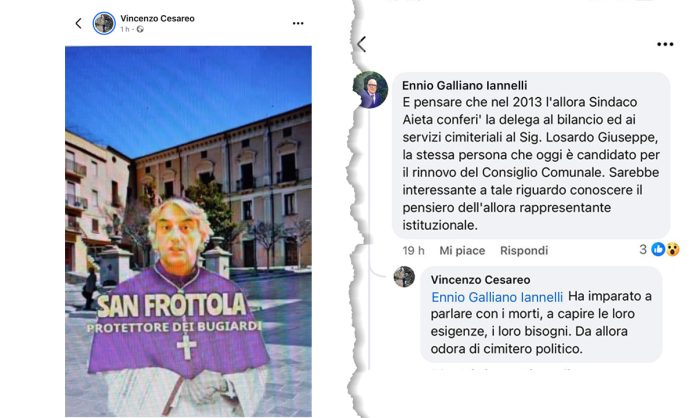
Task: Show the 3 reactions count
Action: (643, 249)
